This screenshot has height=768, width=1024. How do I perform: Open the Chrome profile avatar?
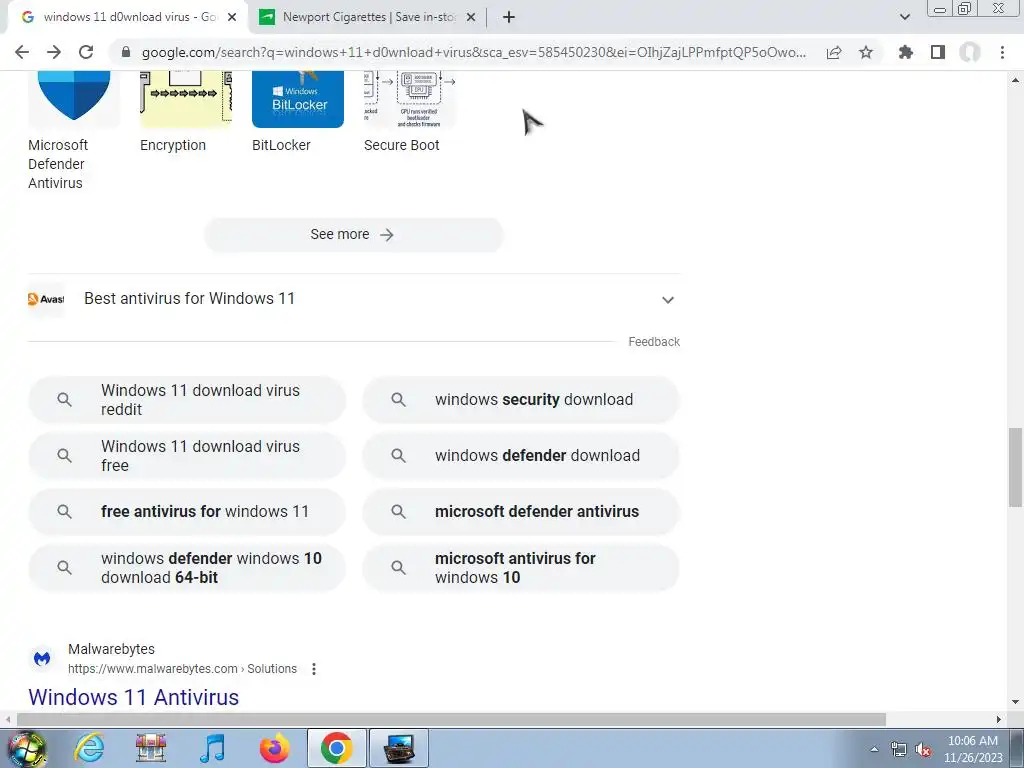coord(970,52)
